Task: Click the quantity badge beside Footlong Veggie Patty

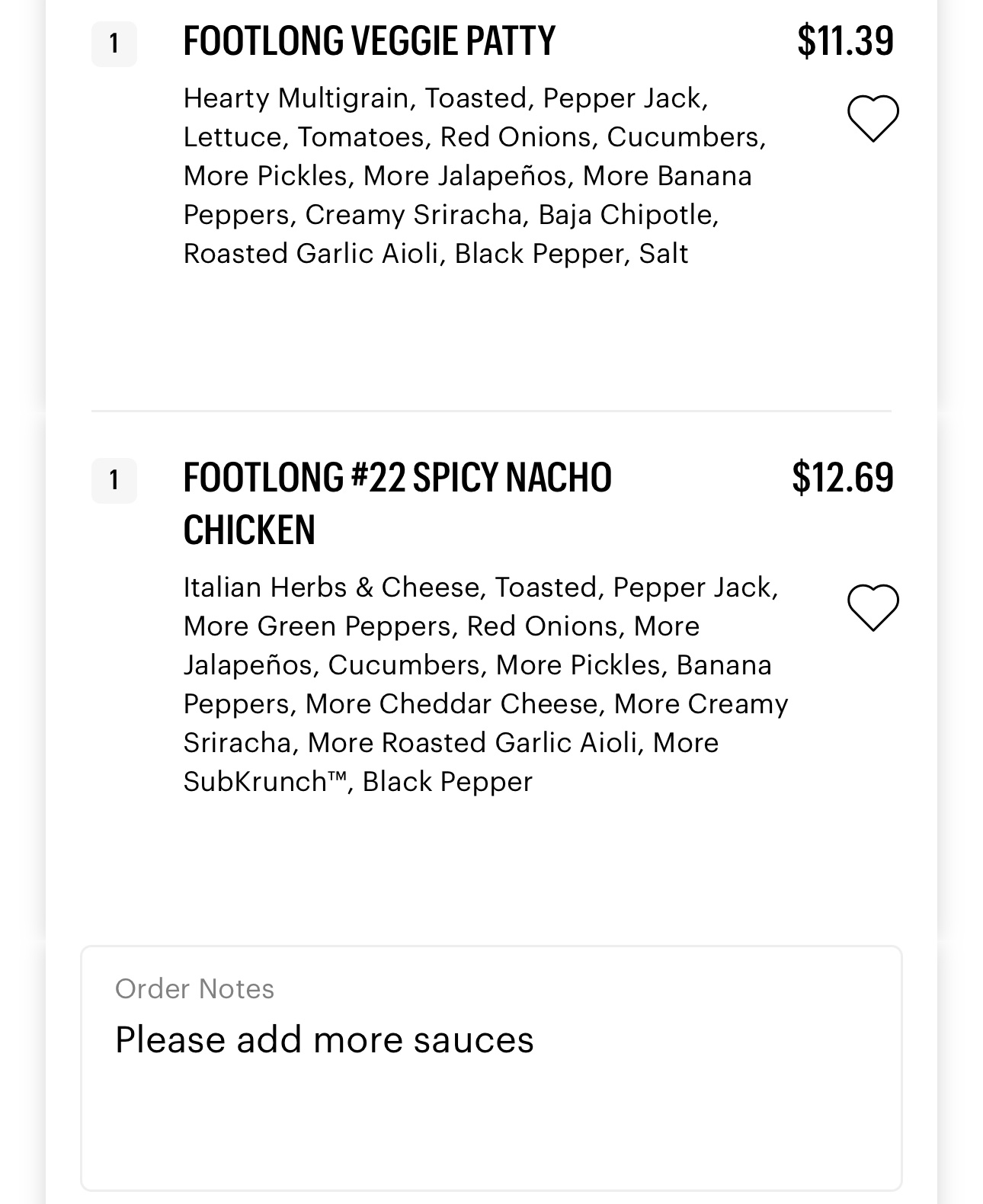Action: (114, 43)
